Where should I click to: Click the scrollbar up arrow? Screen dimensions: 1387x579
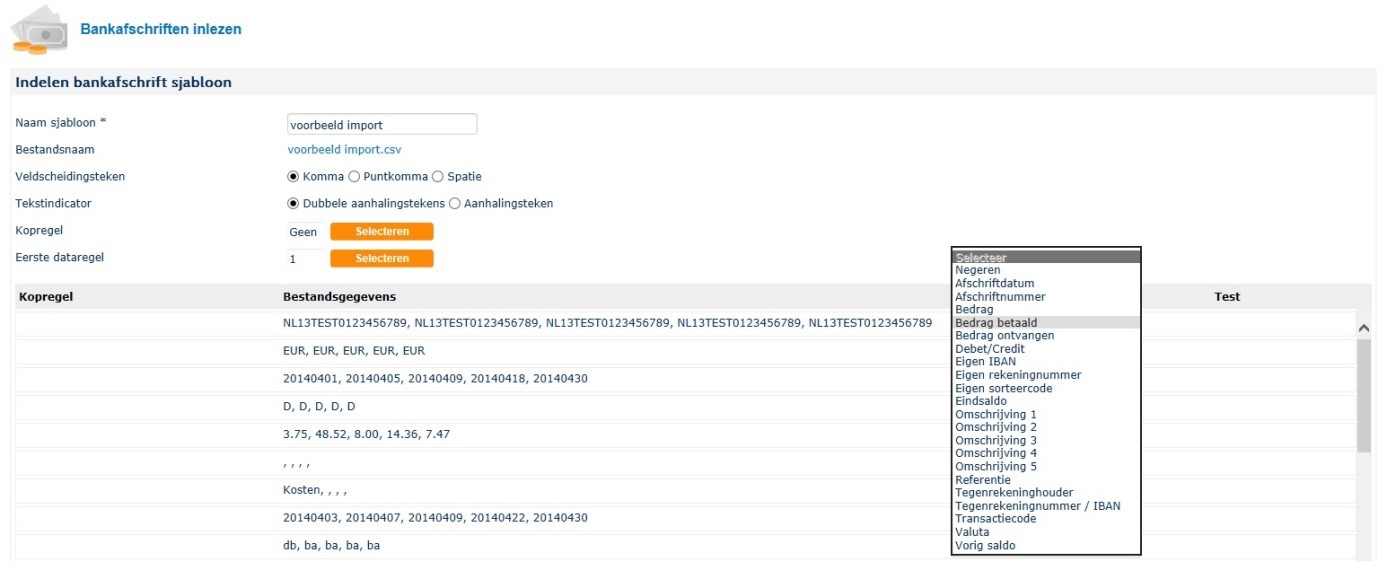[x=1363, y=328]
